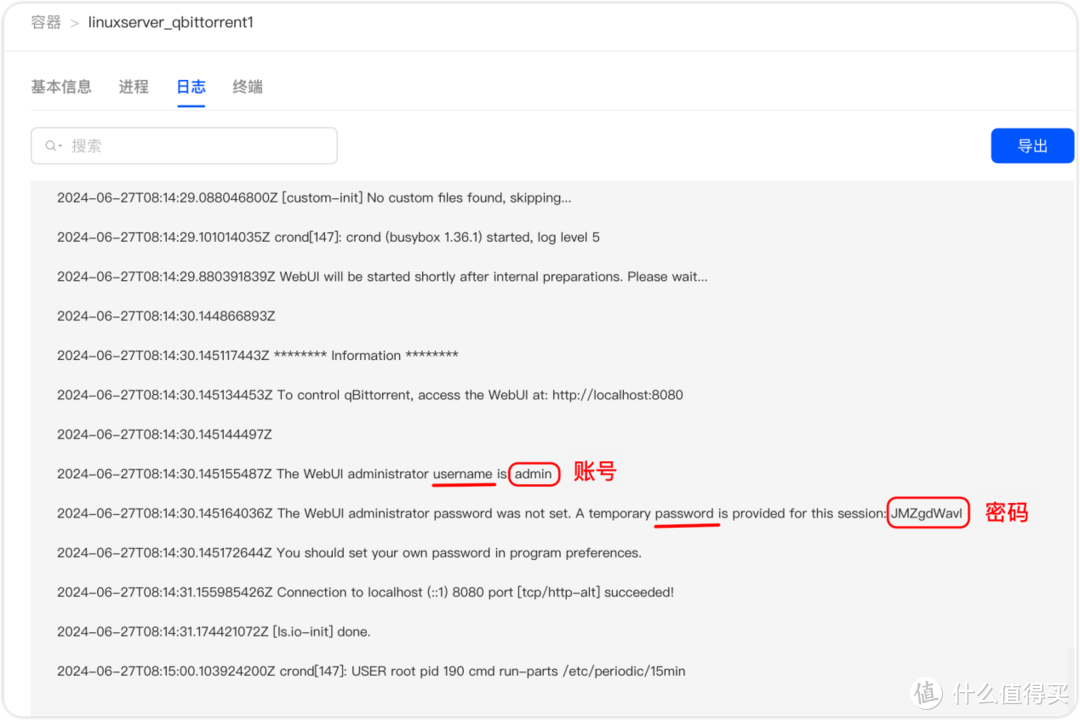Click log line 'No custom files found, skipping...'

pos(314,198)
